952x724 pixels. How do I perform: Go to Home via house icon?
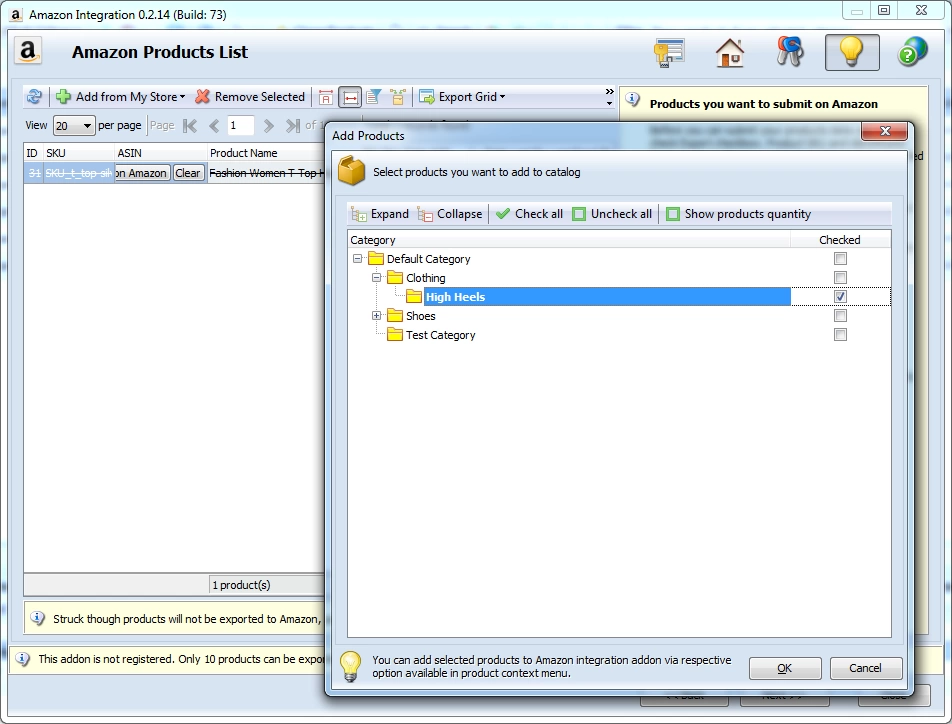click(x=730, y=52)
